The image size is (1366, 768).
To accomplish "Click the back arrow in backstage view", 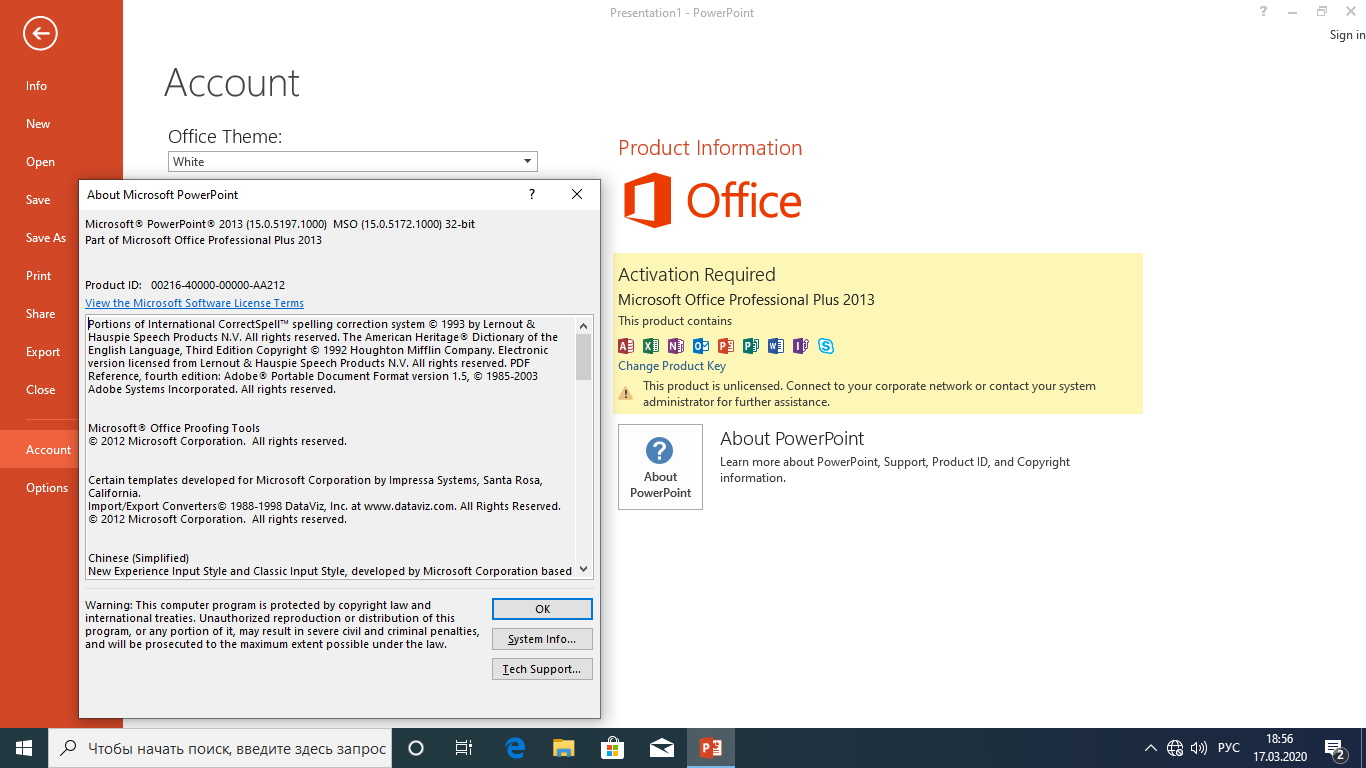I will pos(41,34).
